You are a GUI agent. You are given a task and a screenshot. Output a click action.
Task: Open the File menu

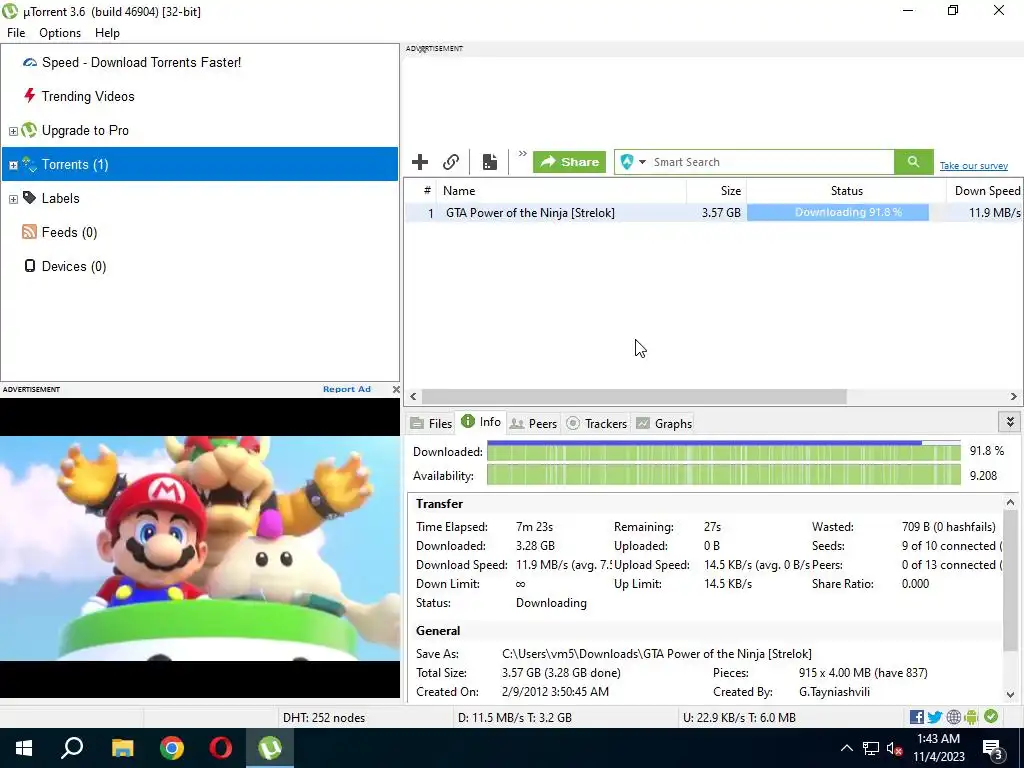point(16,33)
